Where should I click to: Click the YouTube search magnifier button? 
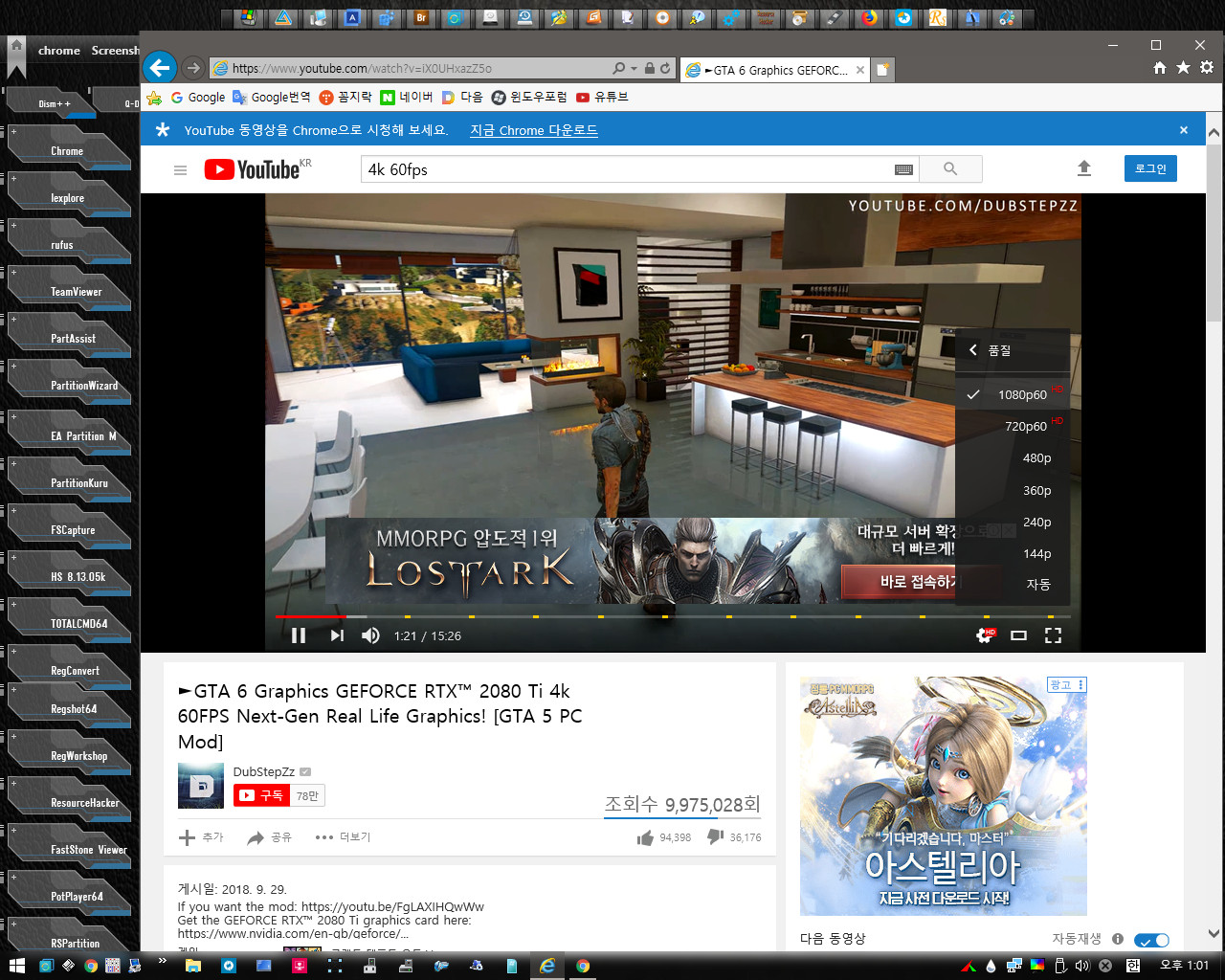pyautogui.click(x=950, y=169)
